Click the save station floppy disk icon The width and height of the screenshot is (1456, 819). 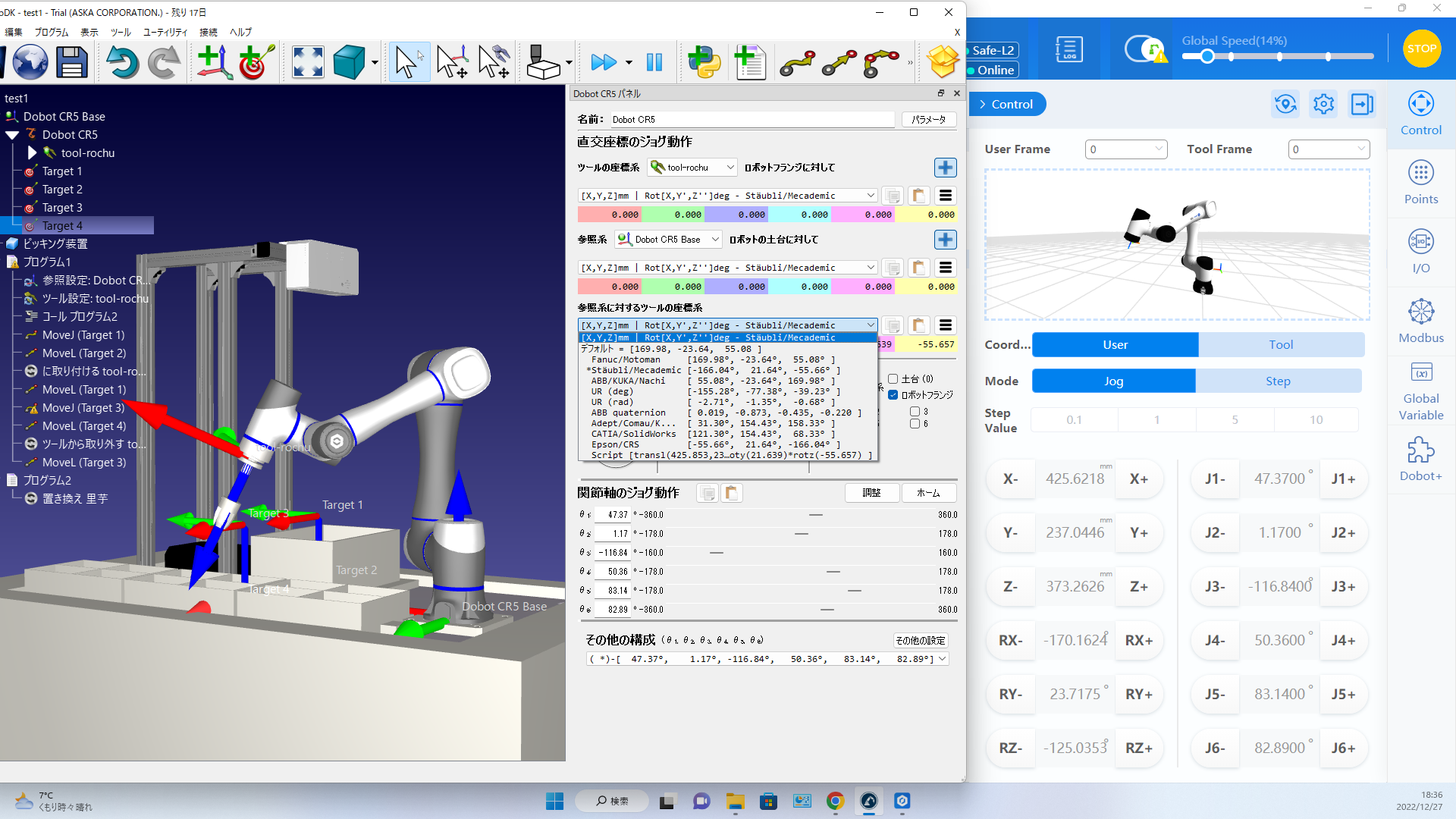[x=71, y=62]
